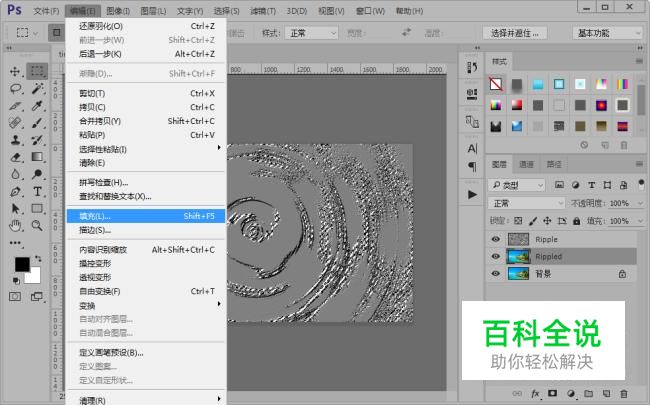Open the 样式 style dropdown
The image size is (650, 405).
tap(311, 33)
